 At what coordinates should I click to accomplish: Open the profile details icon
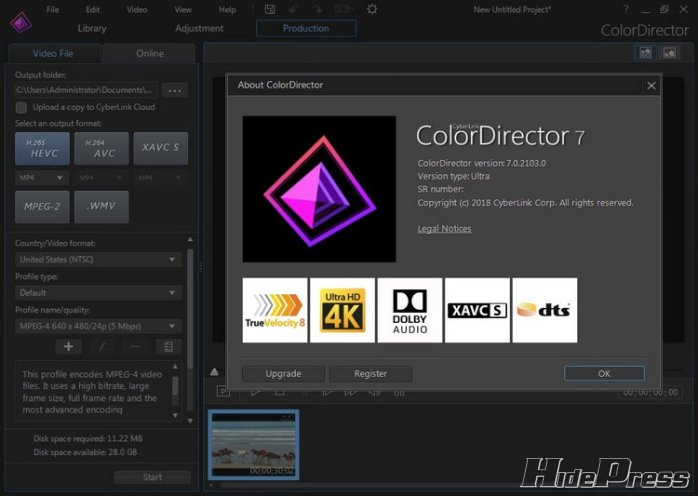coord(168,346)
